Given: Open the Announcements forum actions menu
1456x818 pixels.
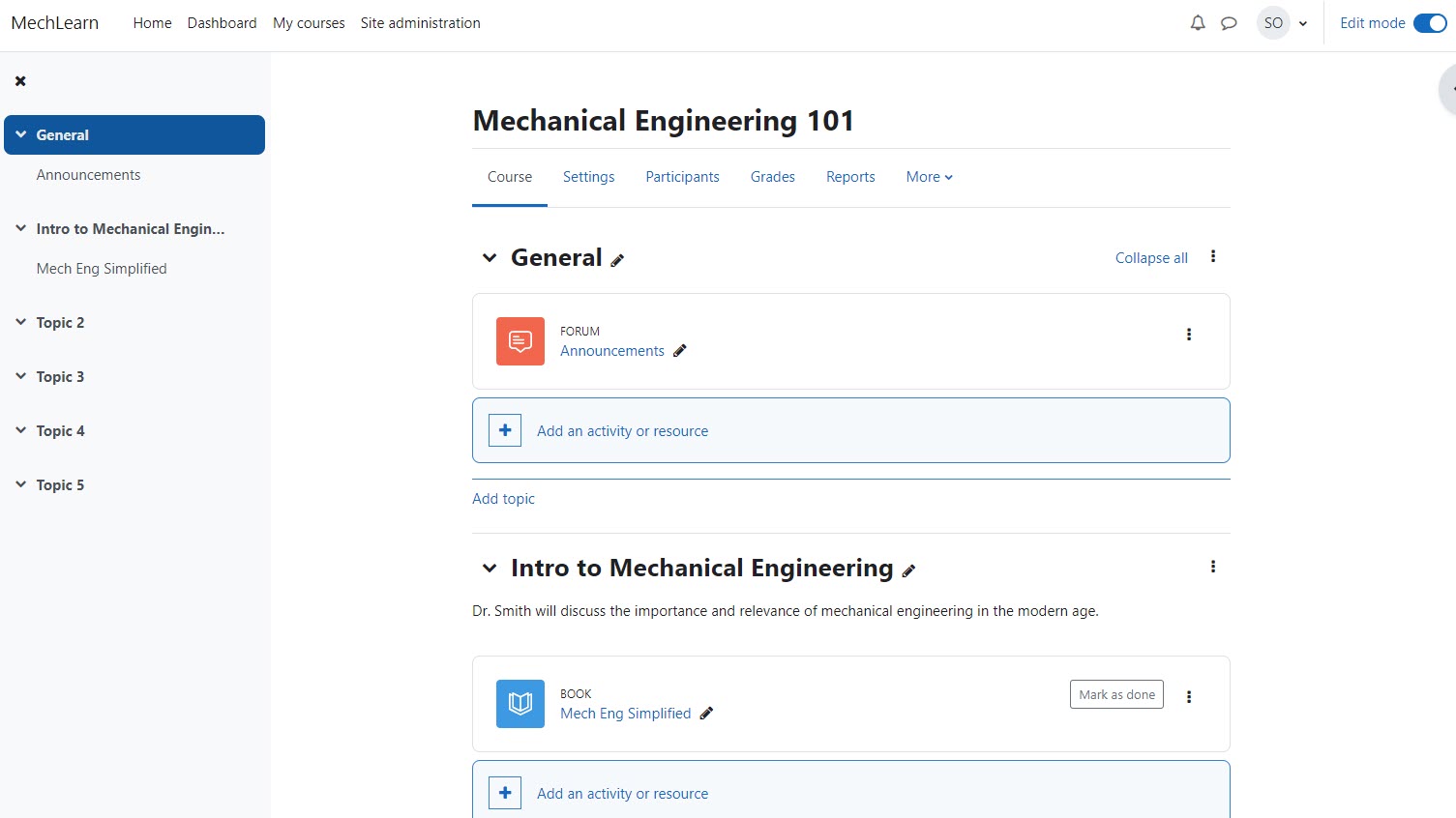Looking at the screenshot, I should pyautogui.click(x=1189, y=335).
